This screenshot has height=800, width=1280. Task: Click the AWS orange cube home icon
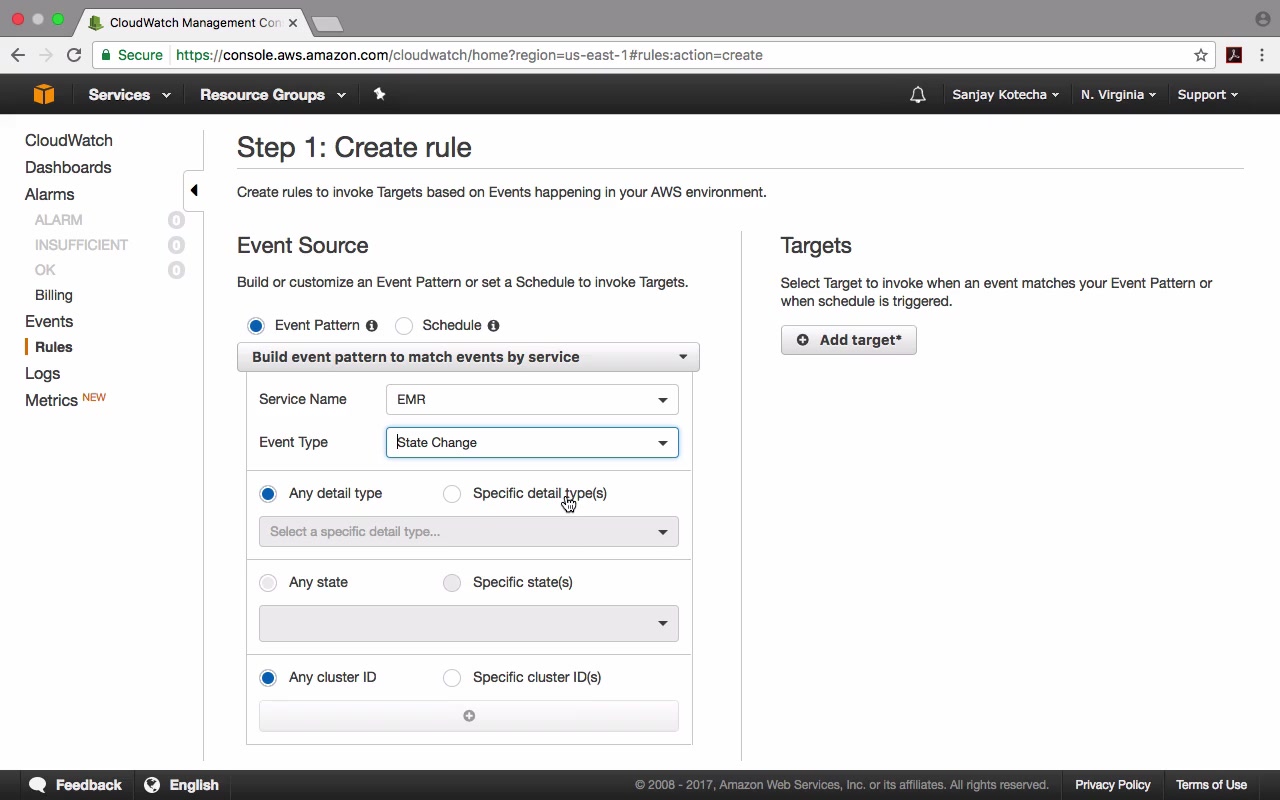(43, 94)
